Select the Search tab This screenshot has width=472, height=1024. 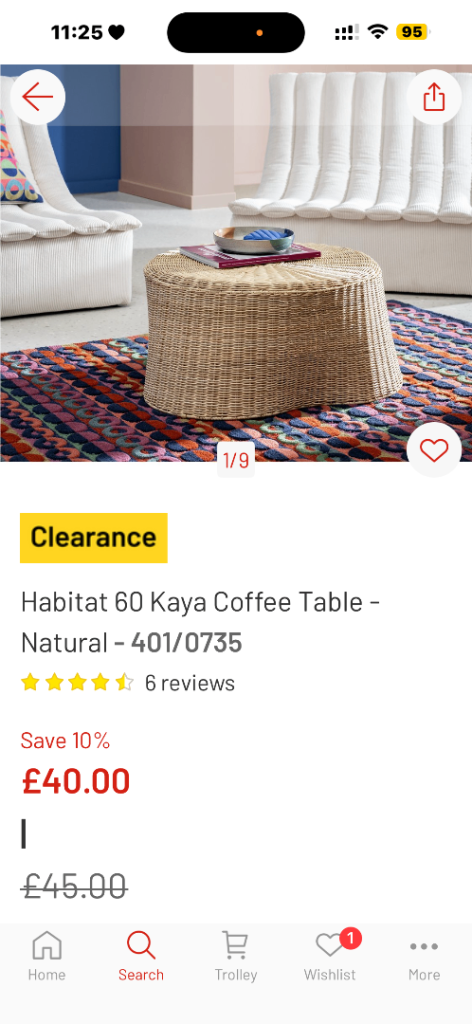pyautogui.click(x=141, y=956)
